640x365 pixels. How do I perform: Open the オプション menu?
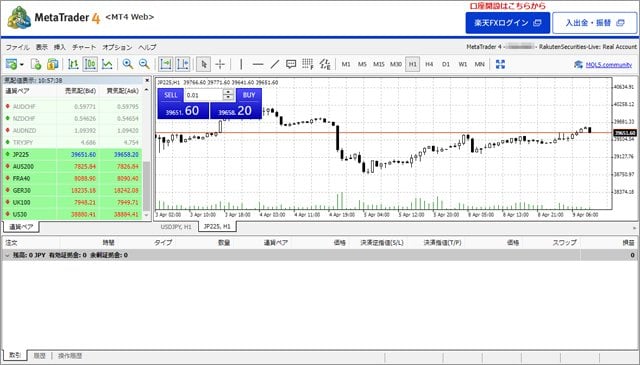[x=117, y=47]
